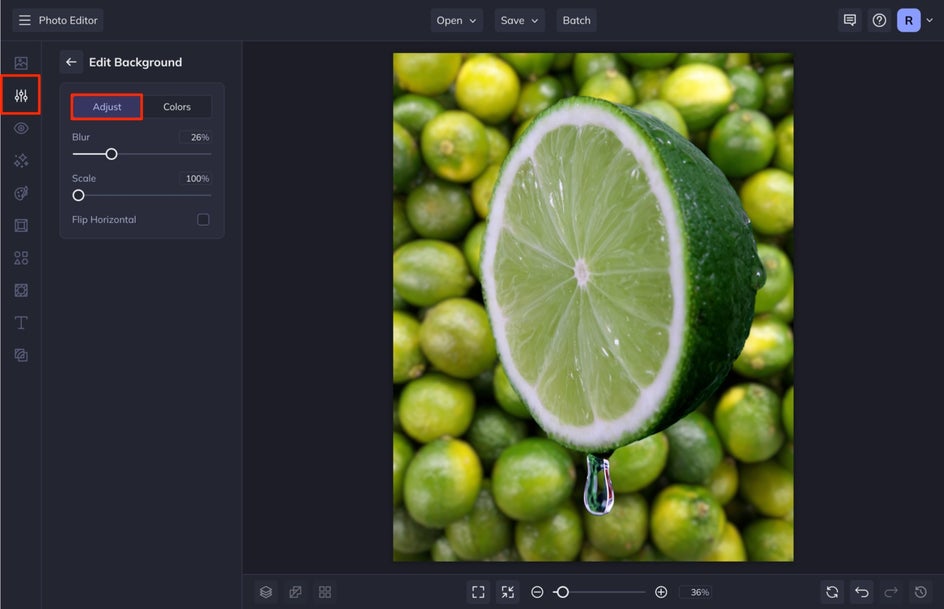Undo the last action
The height and width of the screenshot is (609, 944).
[862, 592]
